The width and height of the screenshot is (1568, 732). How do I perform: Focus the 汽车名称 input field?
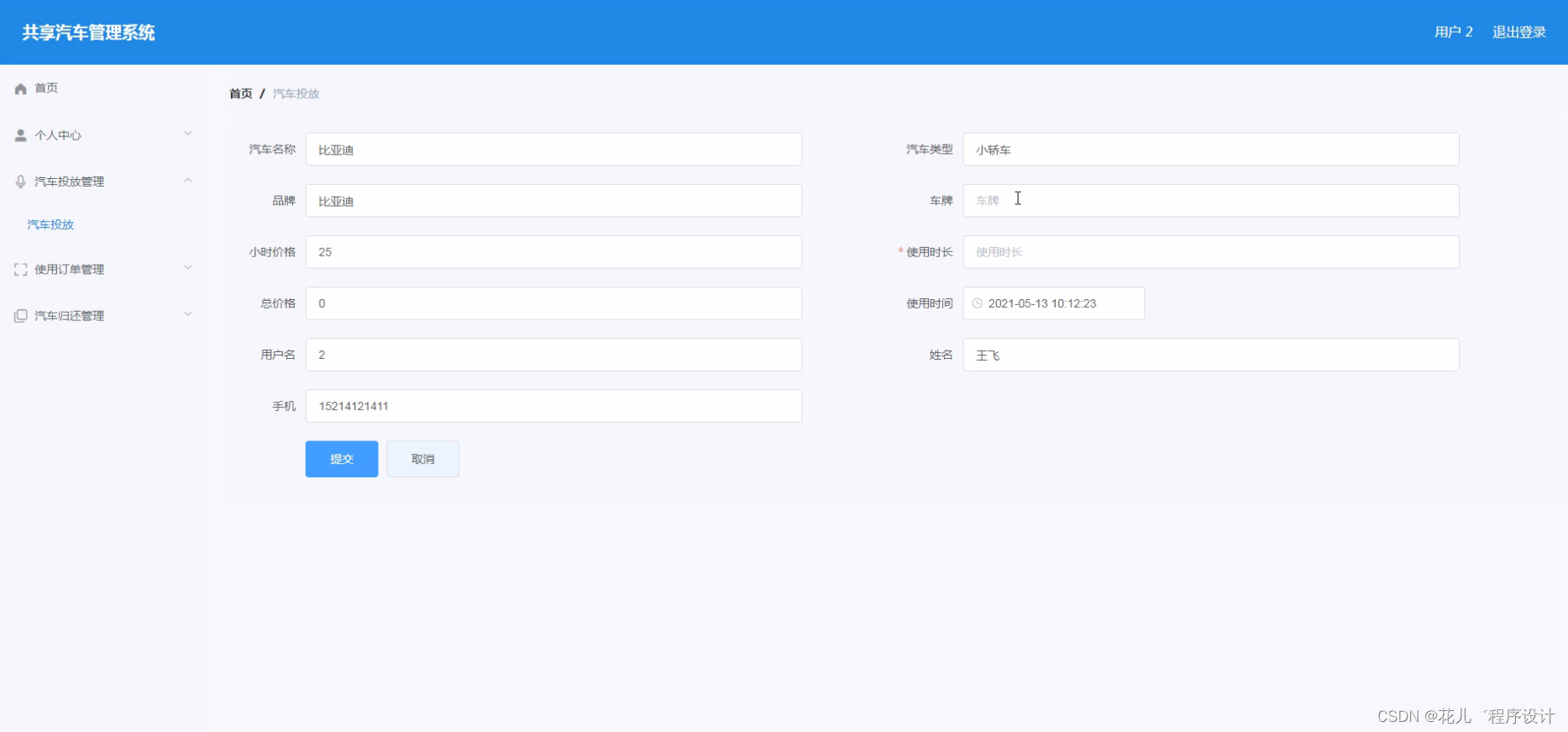553,150
